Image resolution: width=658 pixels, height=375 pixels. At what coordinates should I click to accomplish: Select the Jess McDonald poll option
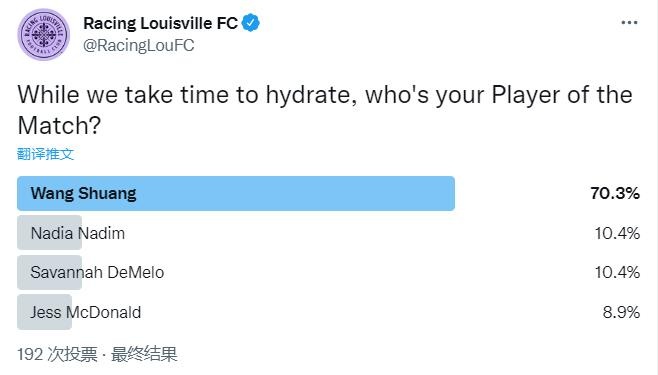coord(328,312)
